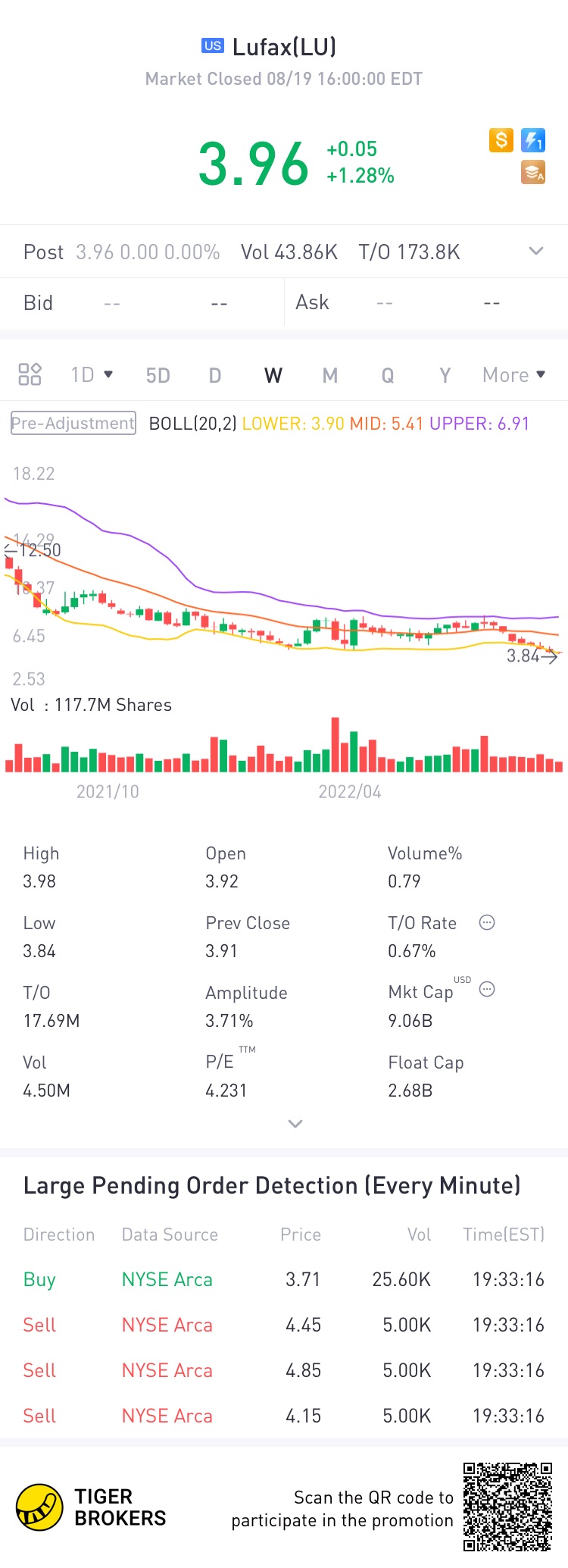Click the Mkt Cap info icon
This screenshot has height=1568, width=568.
coord(487,989)
